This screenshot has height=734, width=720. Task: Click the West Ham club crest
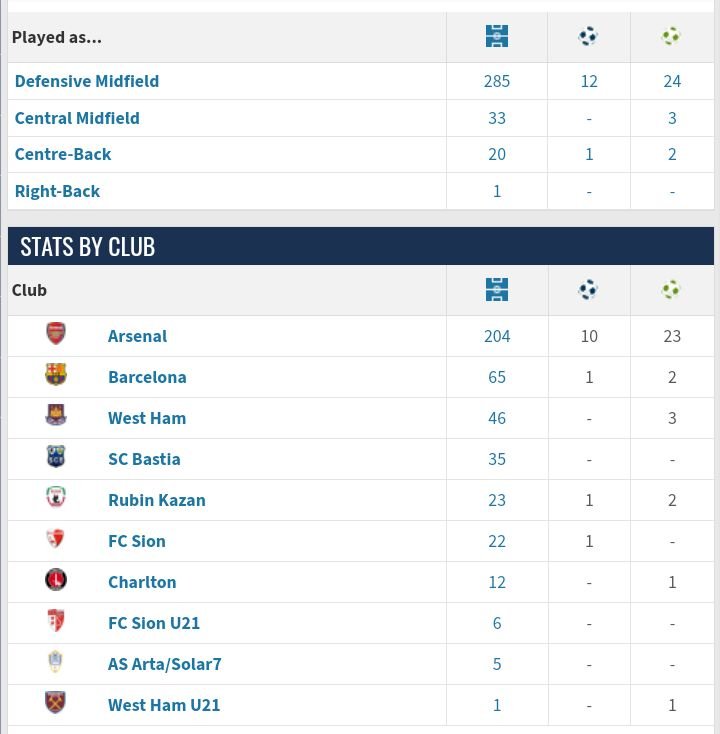coord(56,416)
